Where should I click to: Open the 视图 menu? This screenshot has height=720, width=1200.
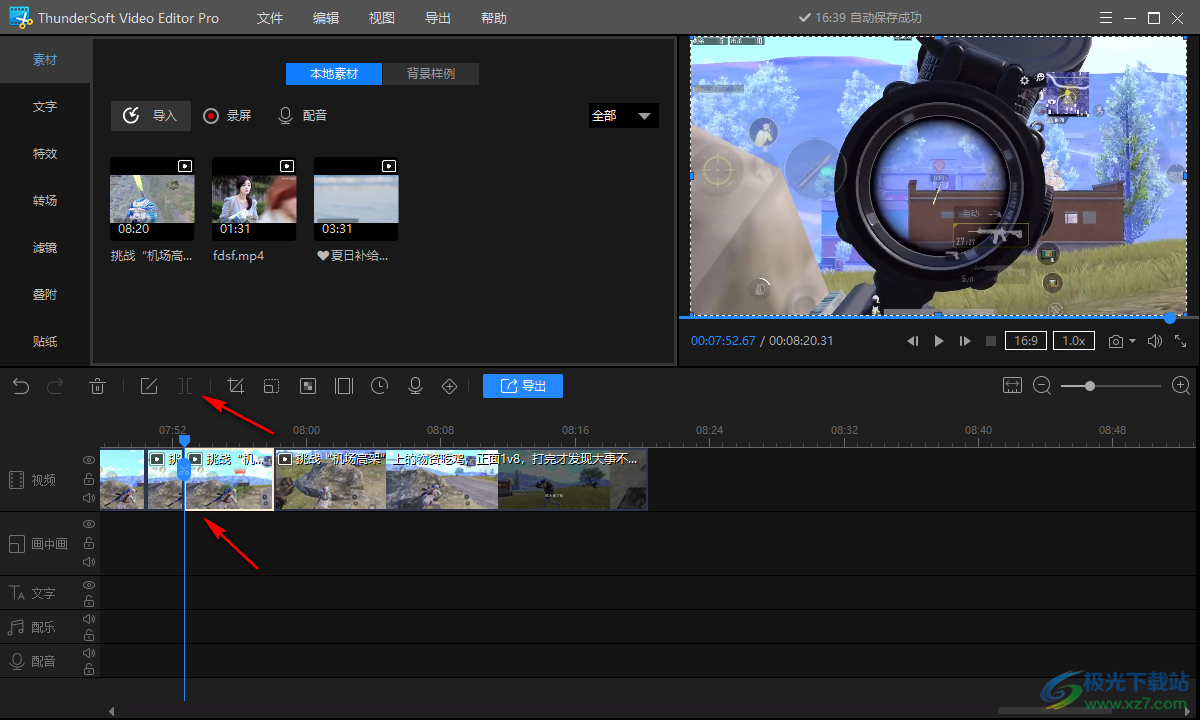pyautogui.click(x=382, y=18)
